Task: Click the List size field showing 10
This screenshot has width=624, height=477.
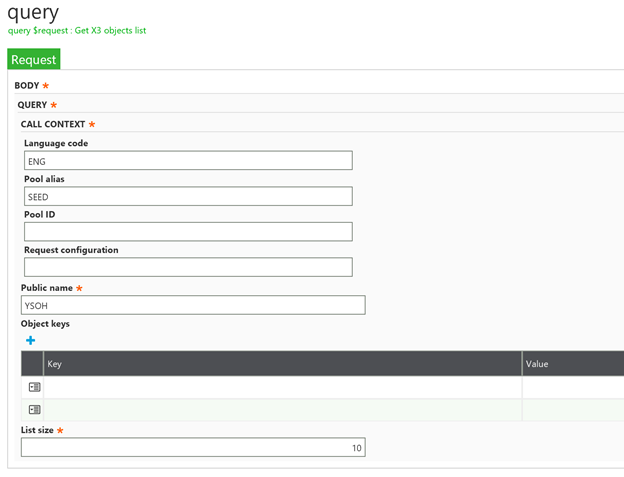Action: tap(193, 448)
